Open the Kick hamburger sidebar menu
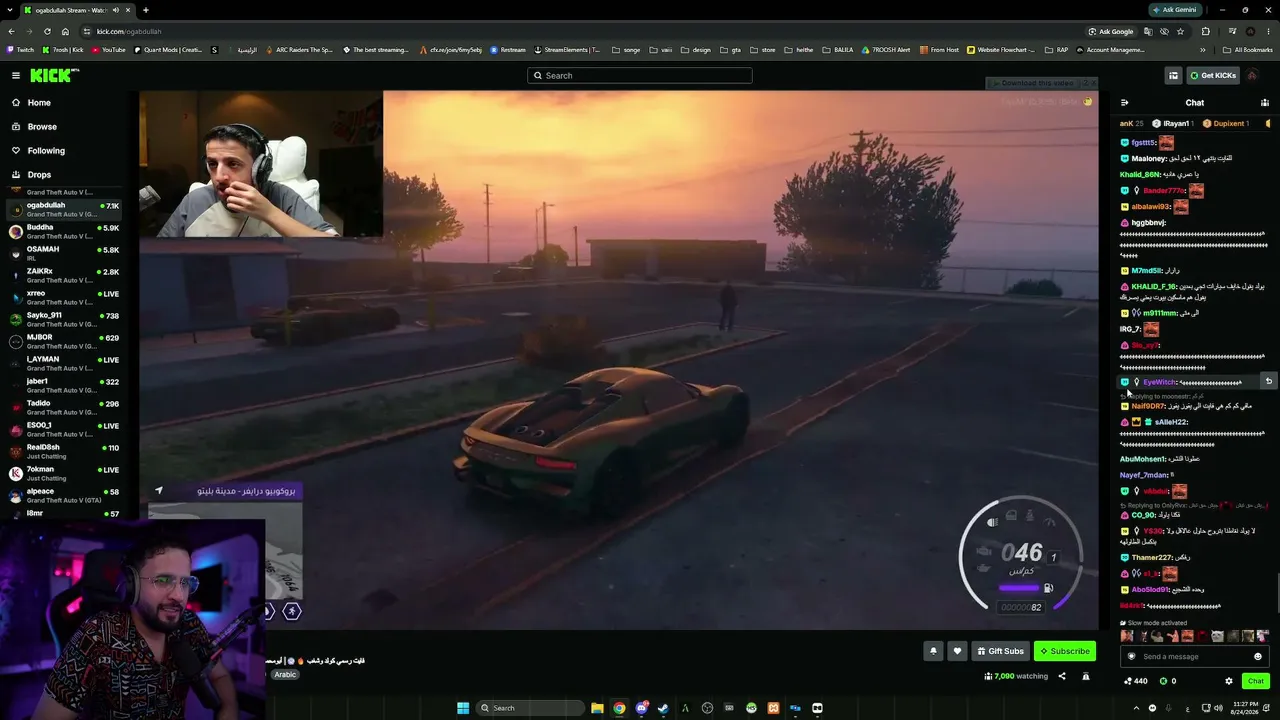This screenshot has width=1280, height=720. coord(16,75)
